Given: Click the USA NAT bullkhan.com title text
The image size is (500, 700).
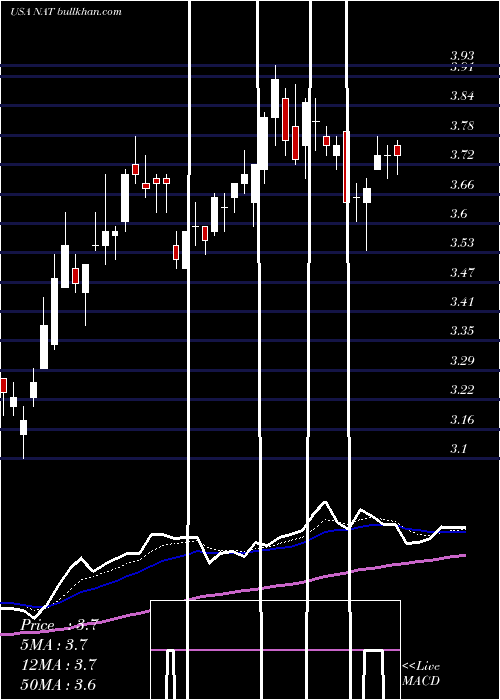Looking at the screenshot, I should tap(66, 11).
